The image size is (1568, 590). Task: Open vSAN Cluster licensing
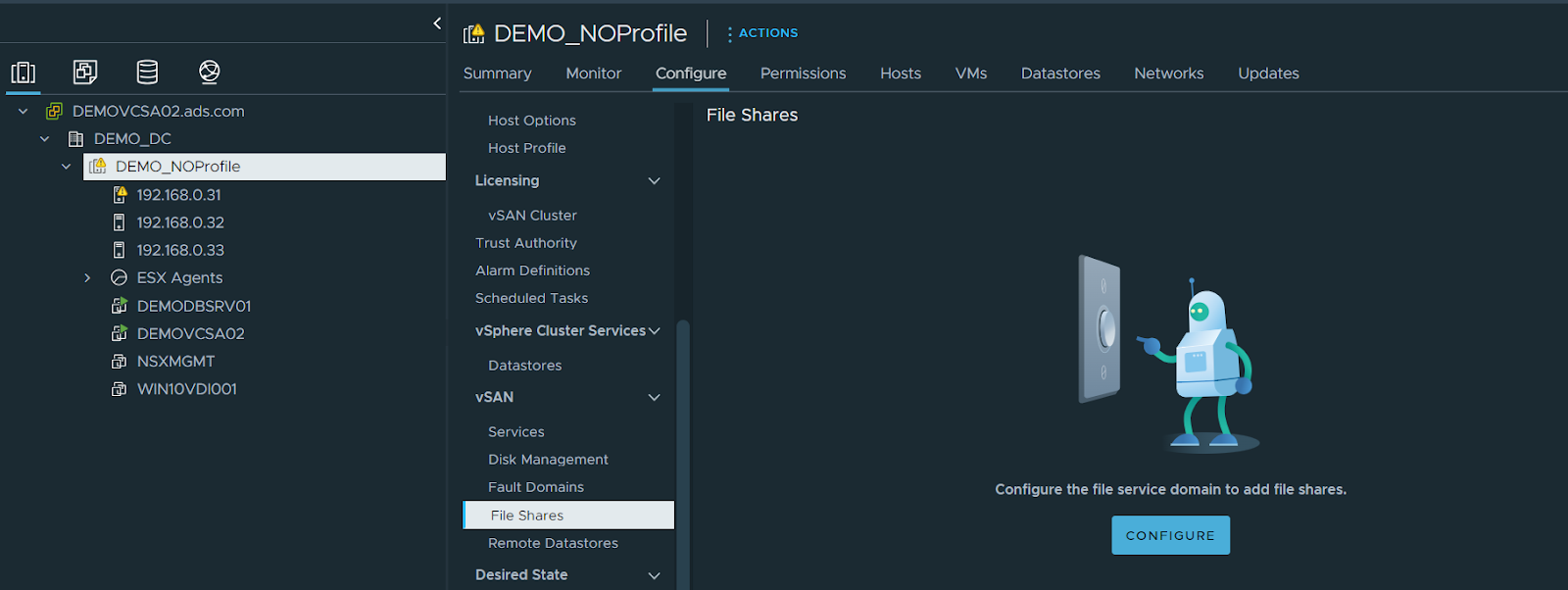(x=532, y=215)
